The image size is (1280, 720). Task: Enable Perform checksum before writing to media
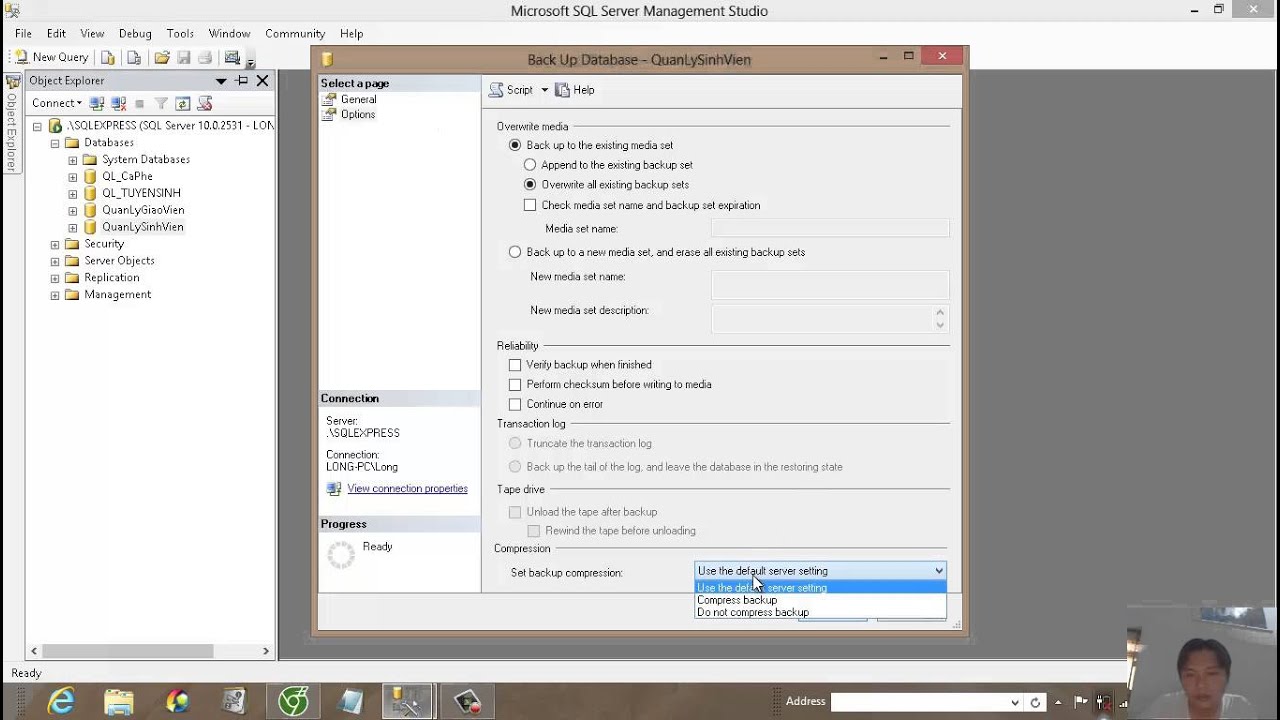tap(515, 384)
